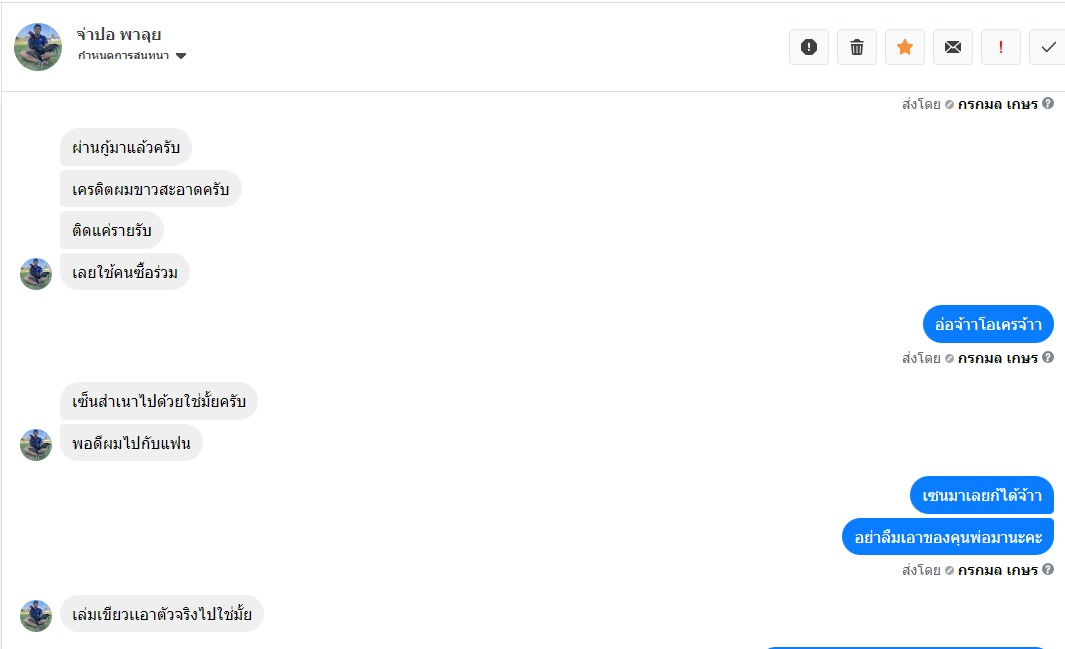The width and height of the screenshot is (1065, 649).
Task: Click help icon beside topmost กรกมล เกษร
Action: (1048, 103)
